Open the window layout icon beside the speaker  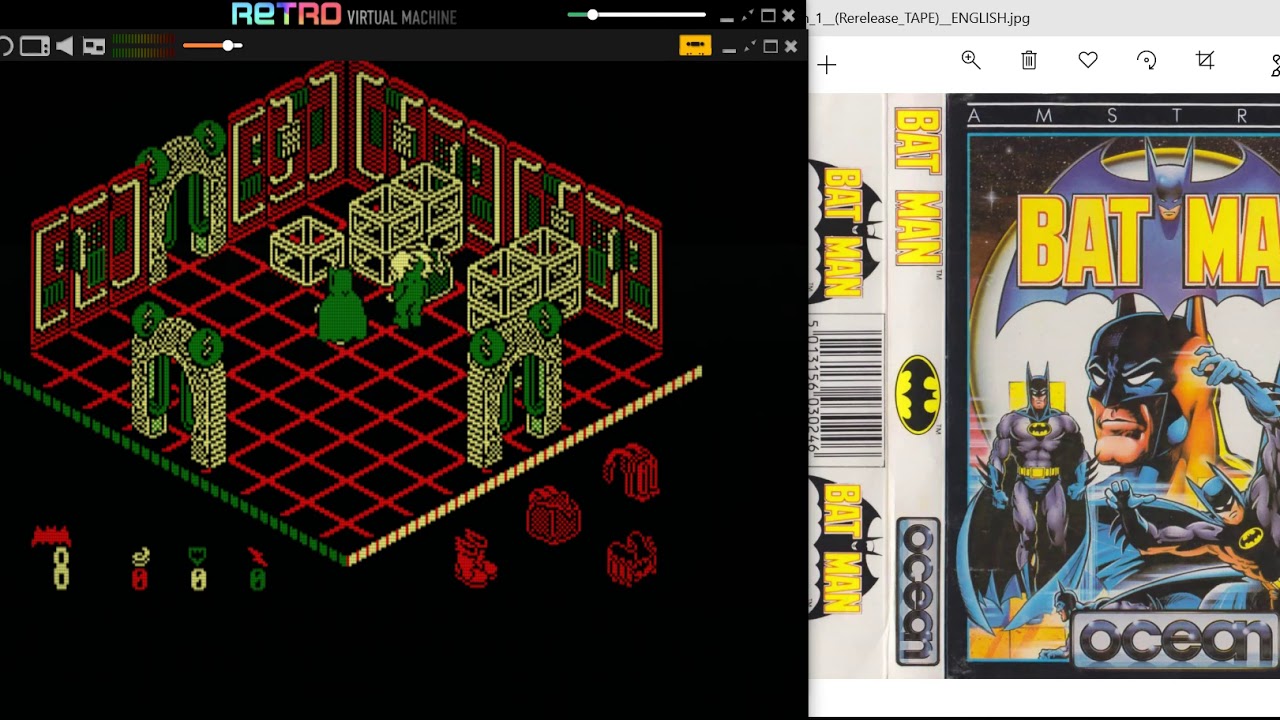94,46
